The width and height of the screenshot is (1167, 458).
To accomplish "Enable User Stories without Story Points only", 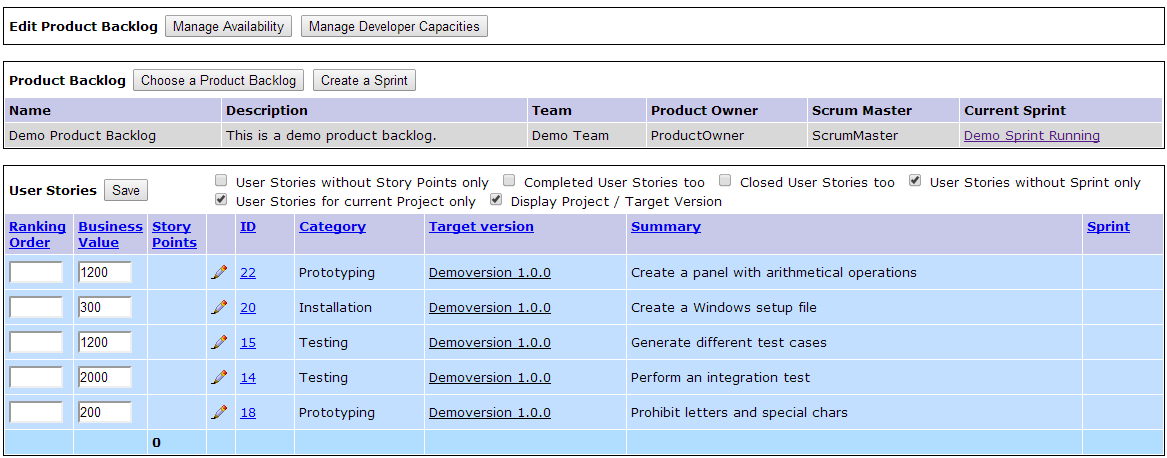I will pos(221,182).
